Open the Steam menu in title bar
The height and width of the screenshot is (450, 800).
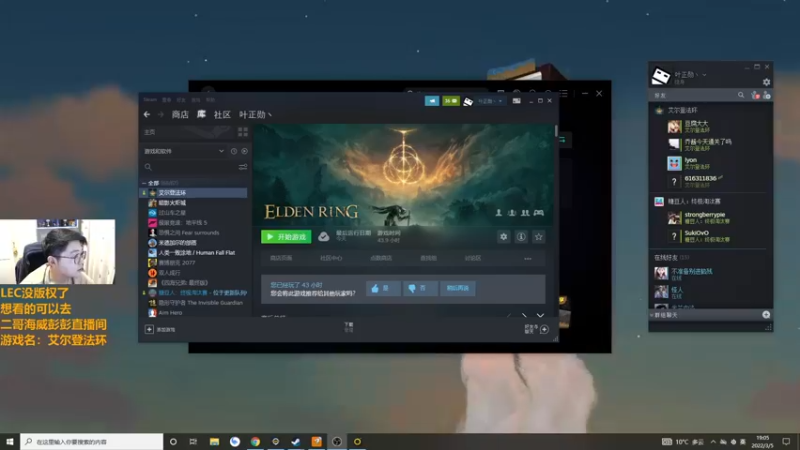[150, 100]
